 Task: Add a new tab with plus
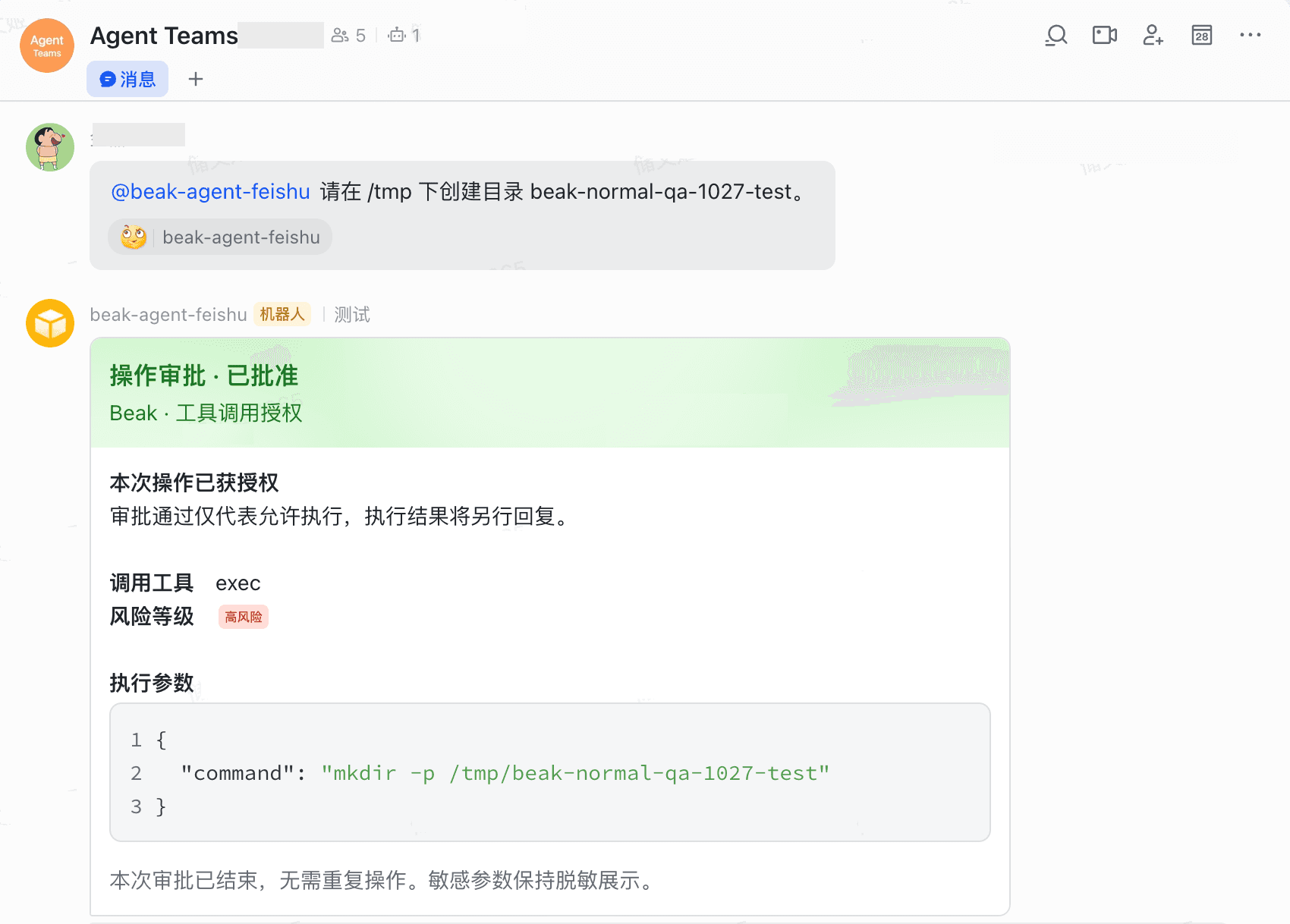tap(196, 79)
